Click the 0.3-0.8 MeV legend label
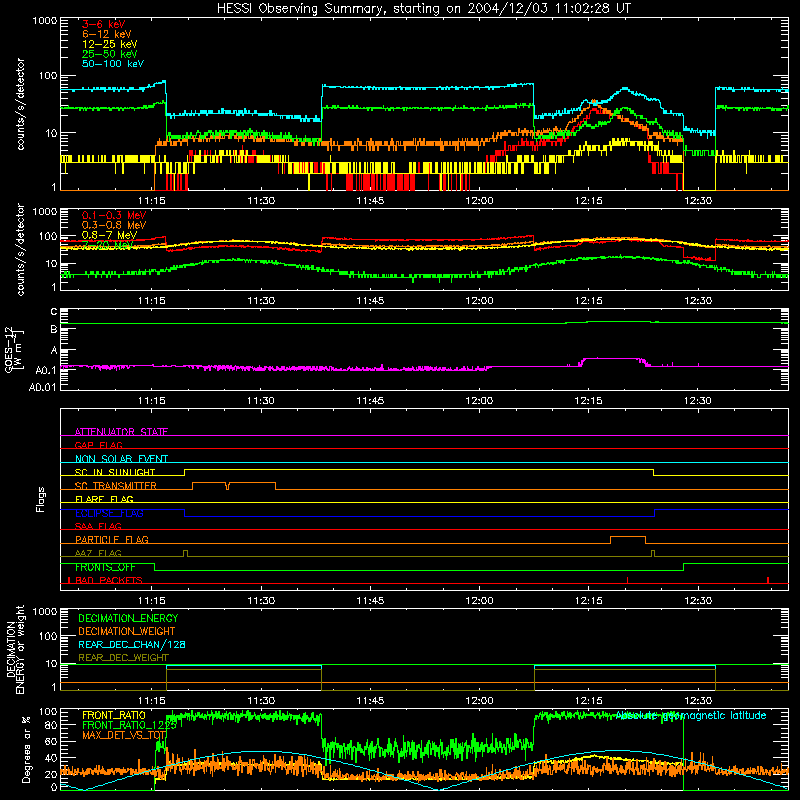The height and width of the screenshot is (800, 800). (114, 225)
